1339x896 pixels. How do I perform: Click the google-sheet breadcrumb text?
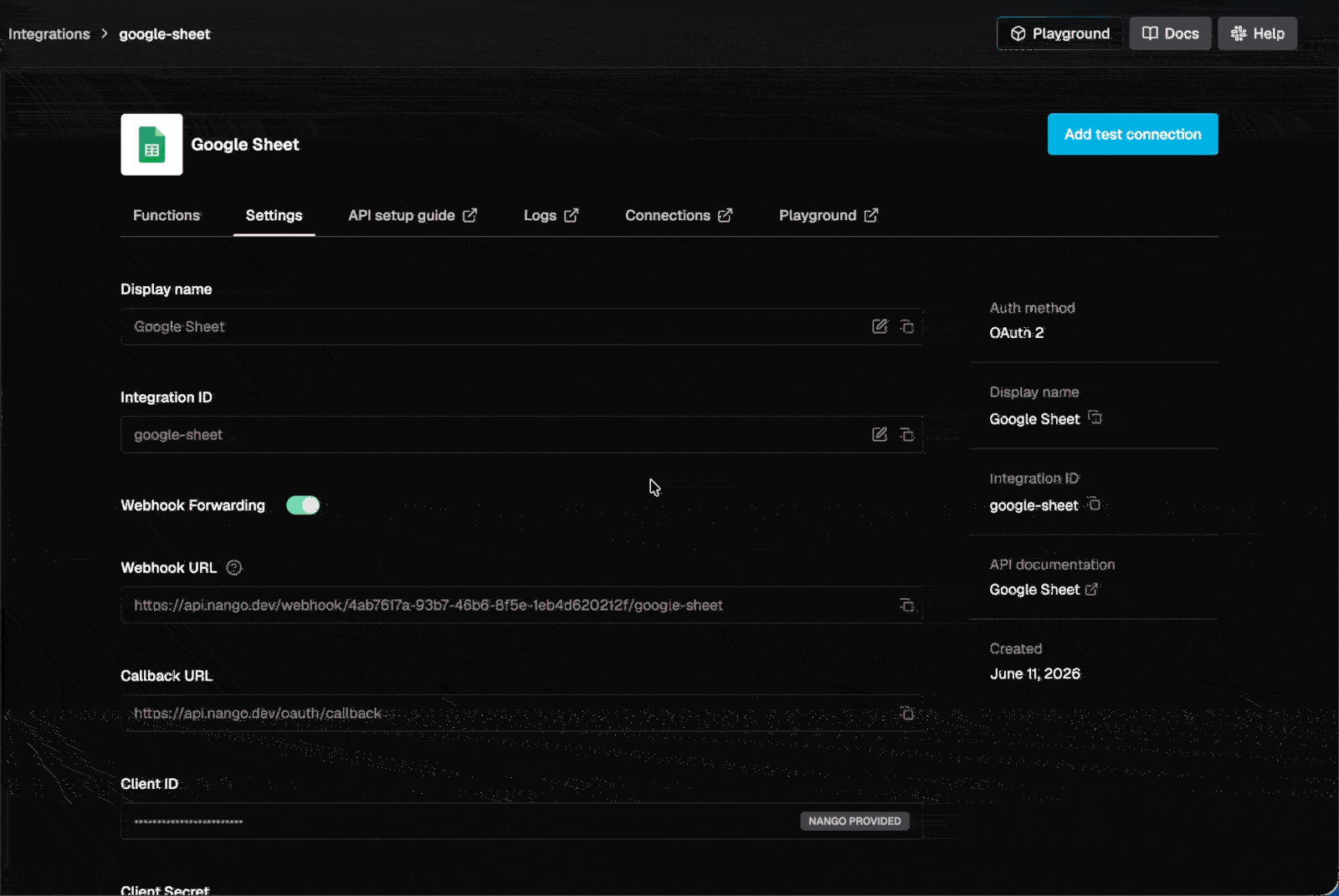coord(164,33)
